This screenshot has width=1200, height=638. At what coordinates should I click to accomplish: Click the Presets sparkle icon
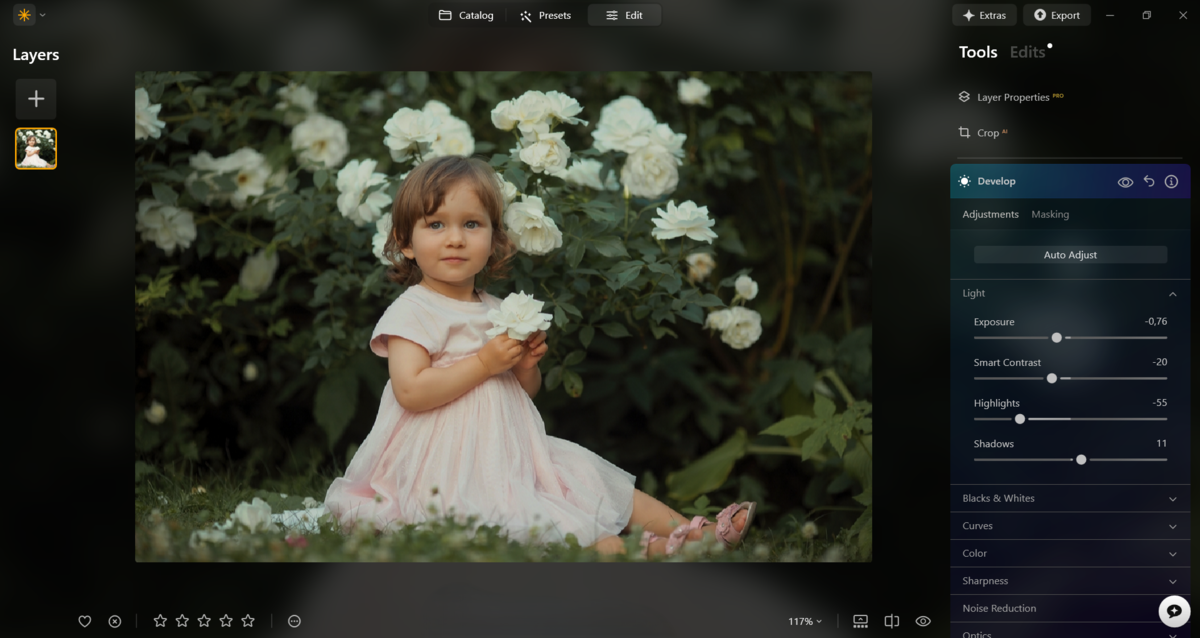pyautogui.click(x=526, y=15)
